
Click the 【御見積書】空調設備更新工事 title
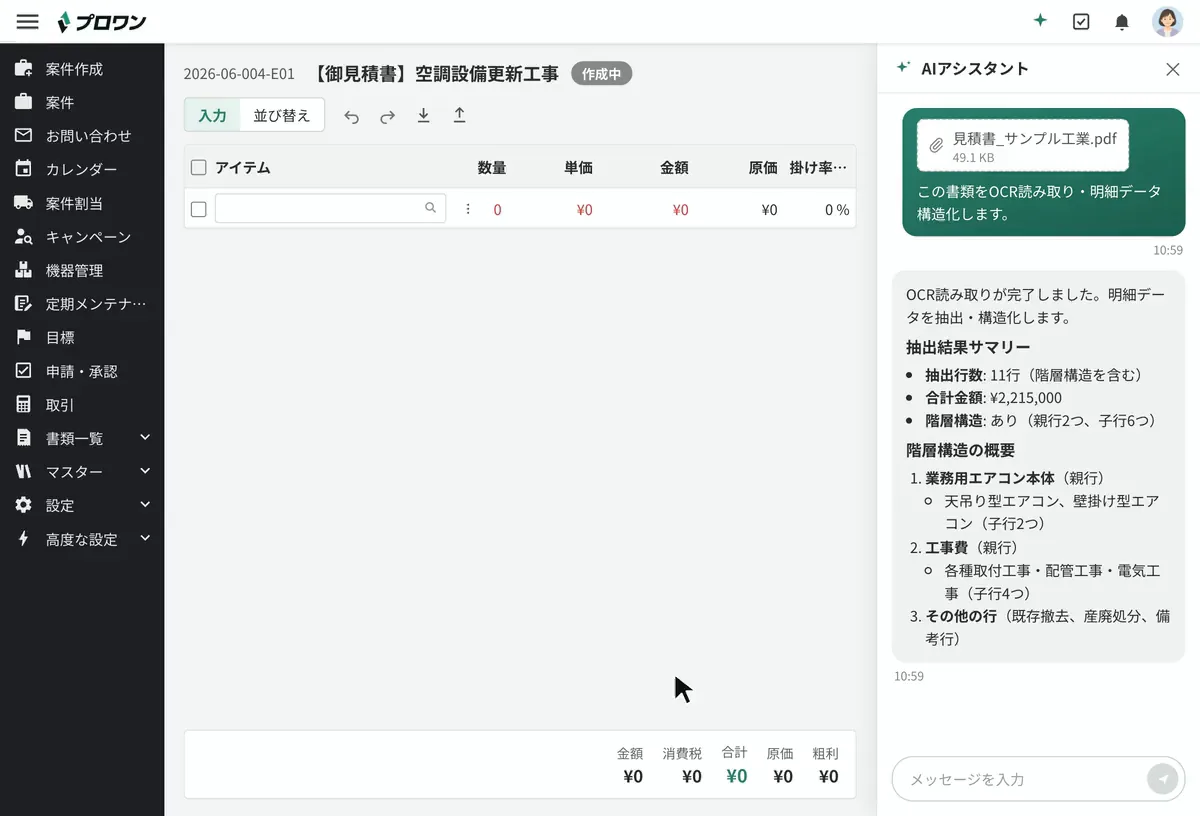(x=434, y=74)
